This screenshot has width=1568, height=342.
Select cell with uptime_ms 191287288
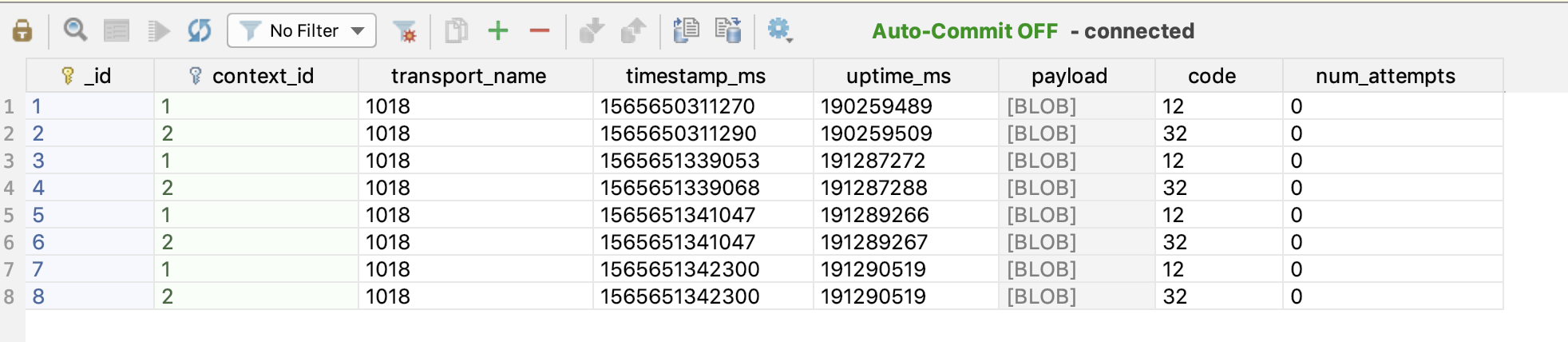click(x=906, y=188)
